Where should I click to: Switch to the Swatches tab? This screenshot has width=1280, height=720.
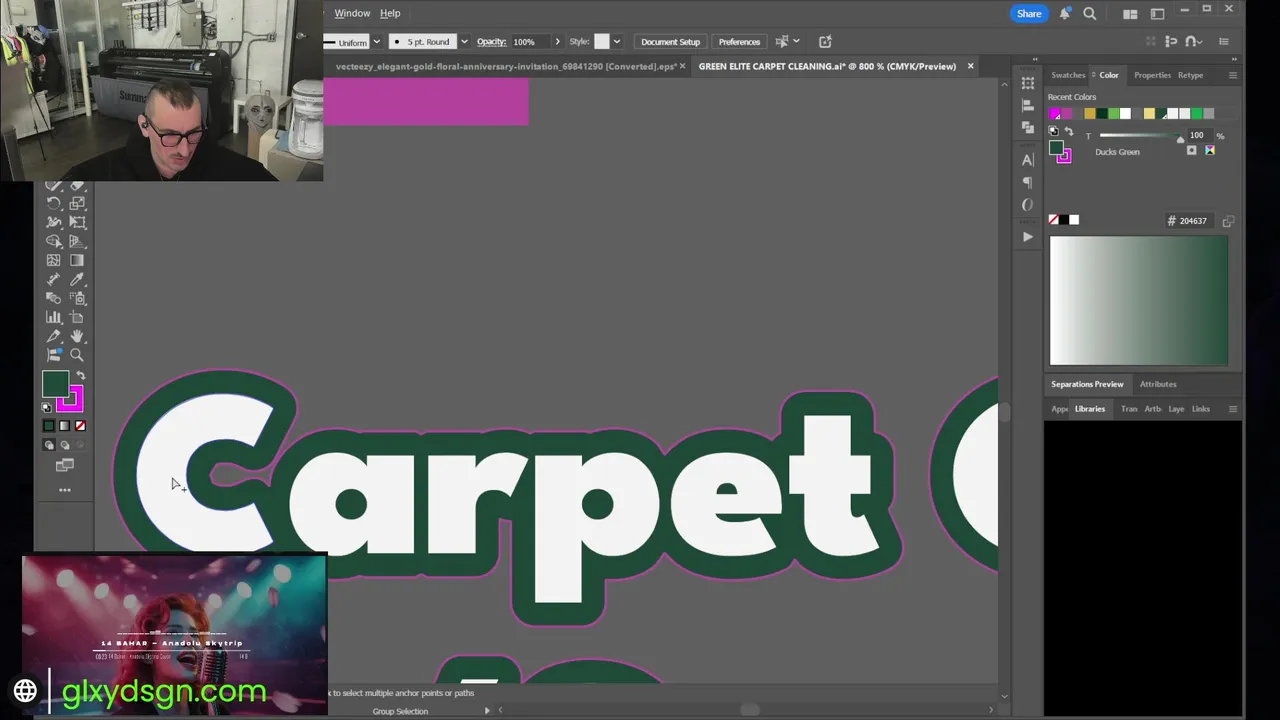[x=1068, y=75]
